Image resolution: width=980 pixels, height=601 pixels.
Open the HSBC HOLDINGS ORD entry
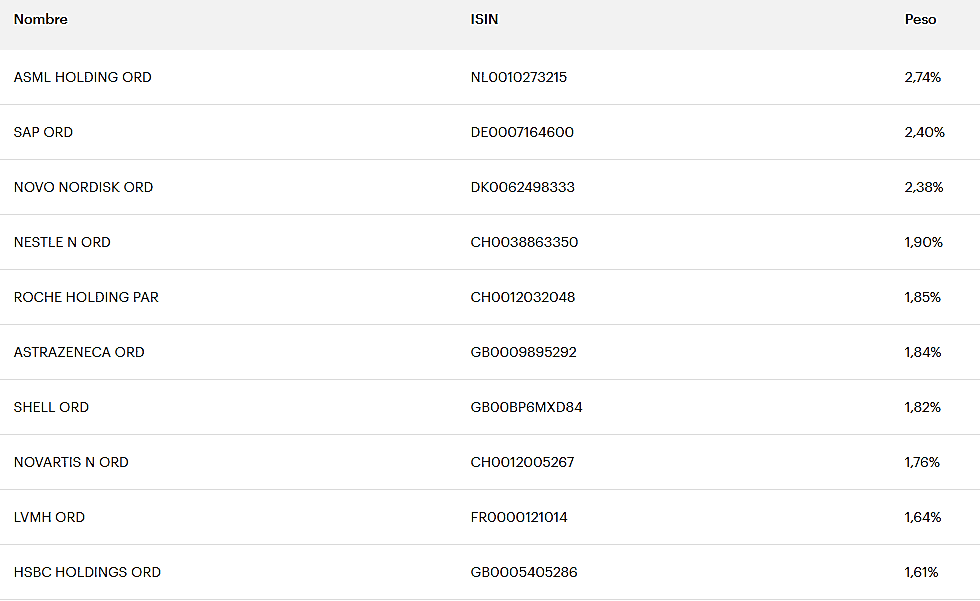[87, 572]
